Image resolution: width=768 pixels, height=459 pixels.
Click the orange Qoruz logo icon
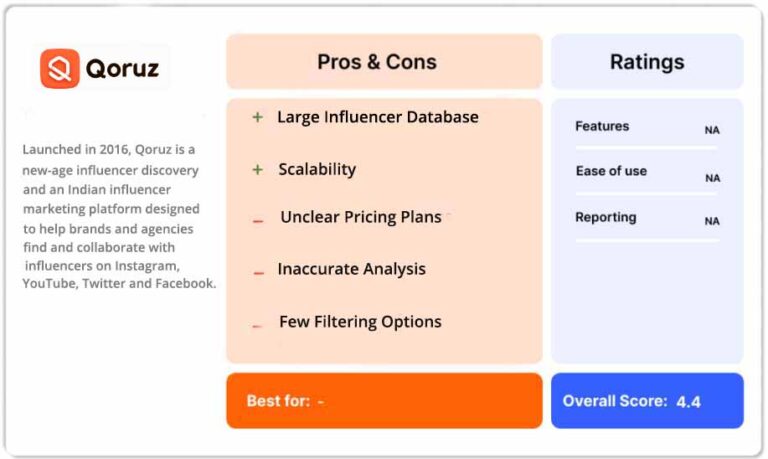[x=60, y=68]
